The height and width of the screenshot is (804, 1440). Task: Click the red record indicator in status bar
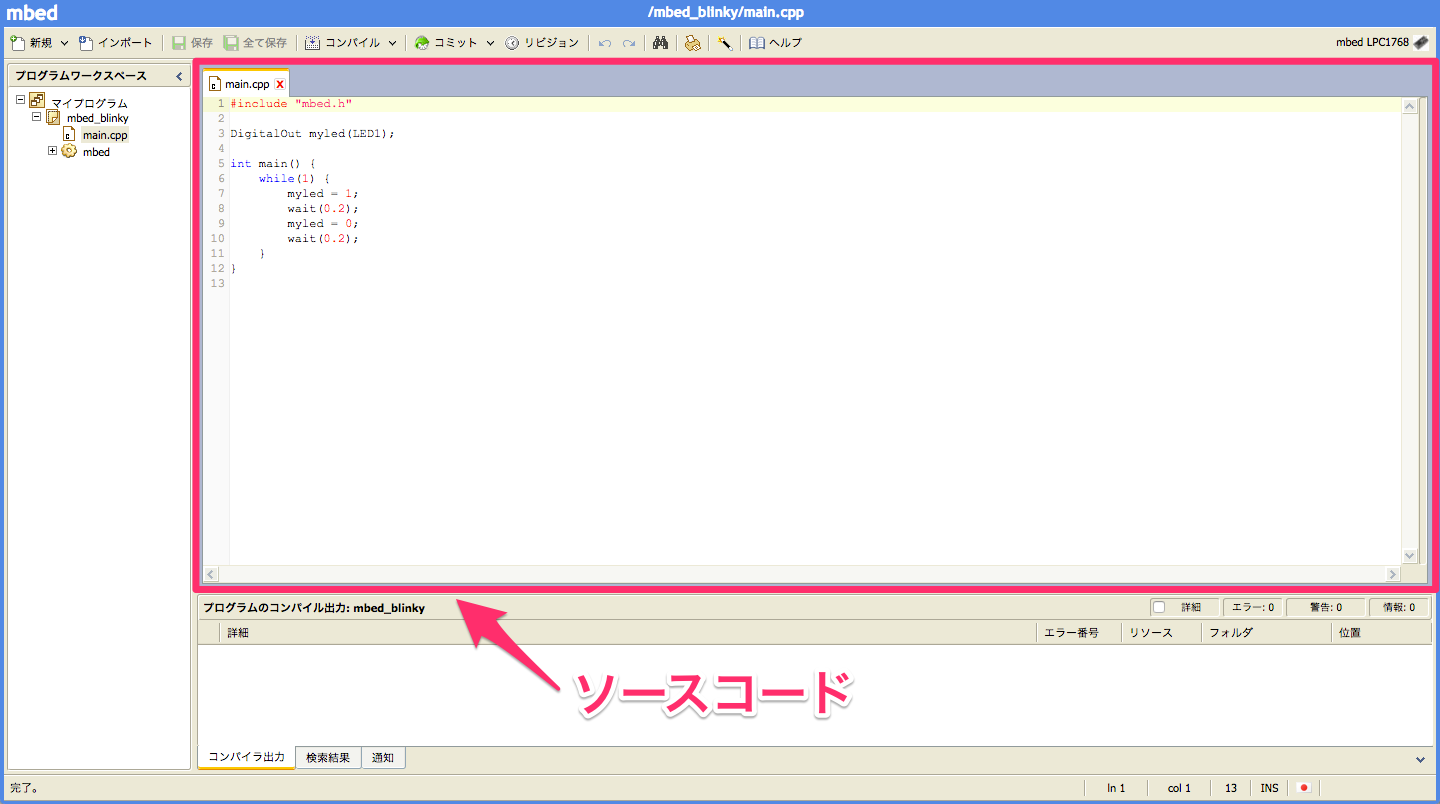[1303, 788]
